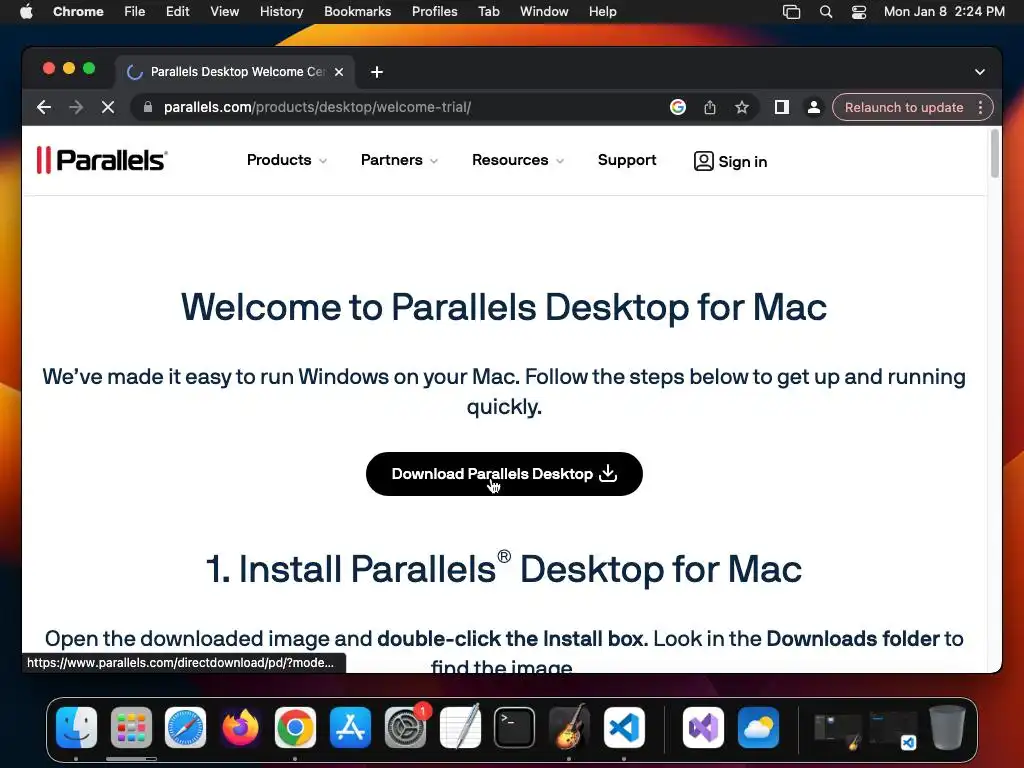
Task: Open the View menu
Action: click(x=225, y=11)
